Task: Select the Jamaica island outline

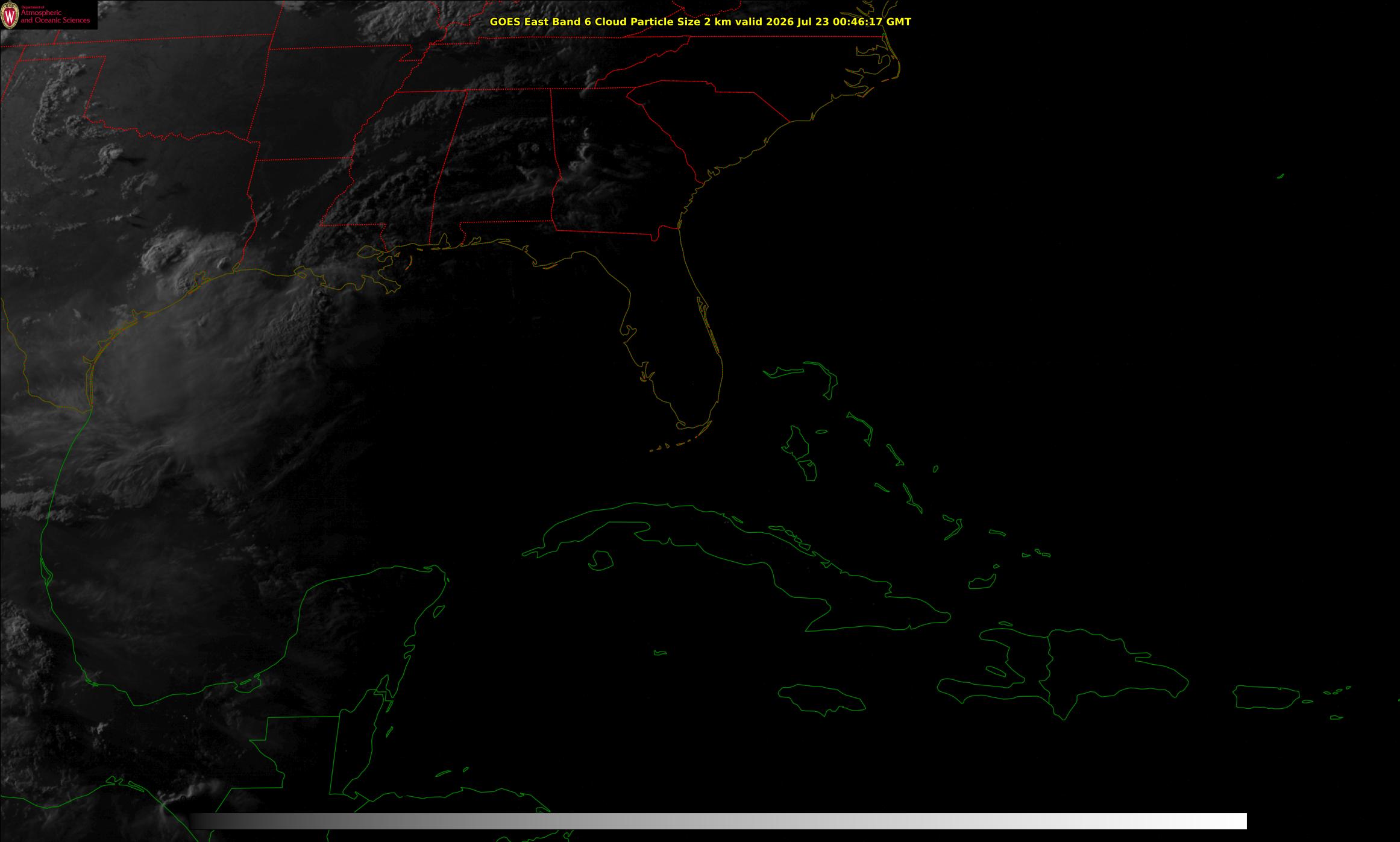Action: pos(822,700)
